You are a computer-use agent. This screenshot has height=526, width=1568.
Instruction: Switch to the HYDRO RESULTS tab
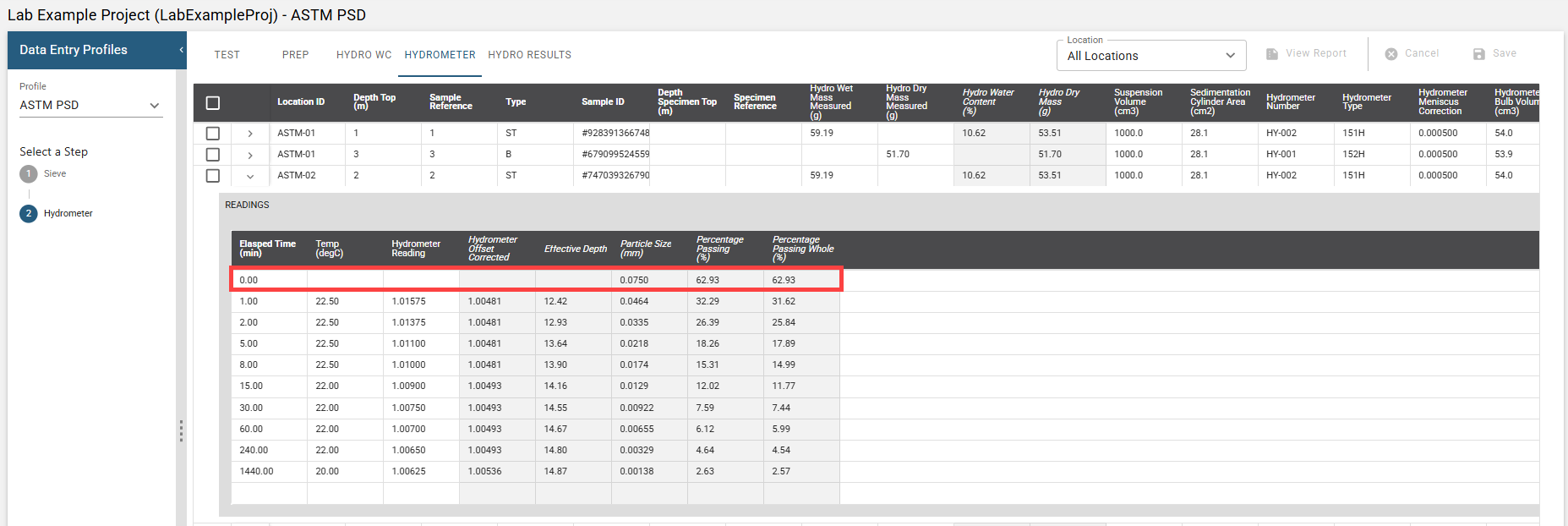[529, 55]
